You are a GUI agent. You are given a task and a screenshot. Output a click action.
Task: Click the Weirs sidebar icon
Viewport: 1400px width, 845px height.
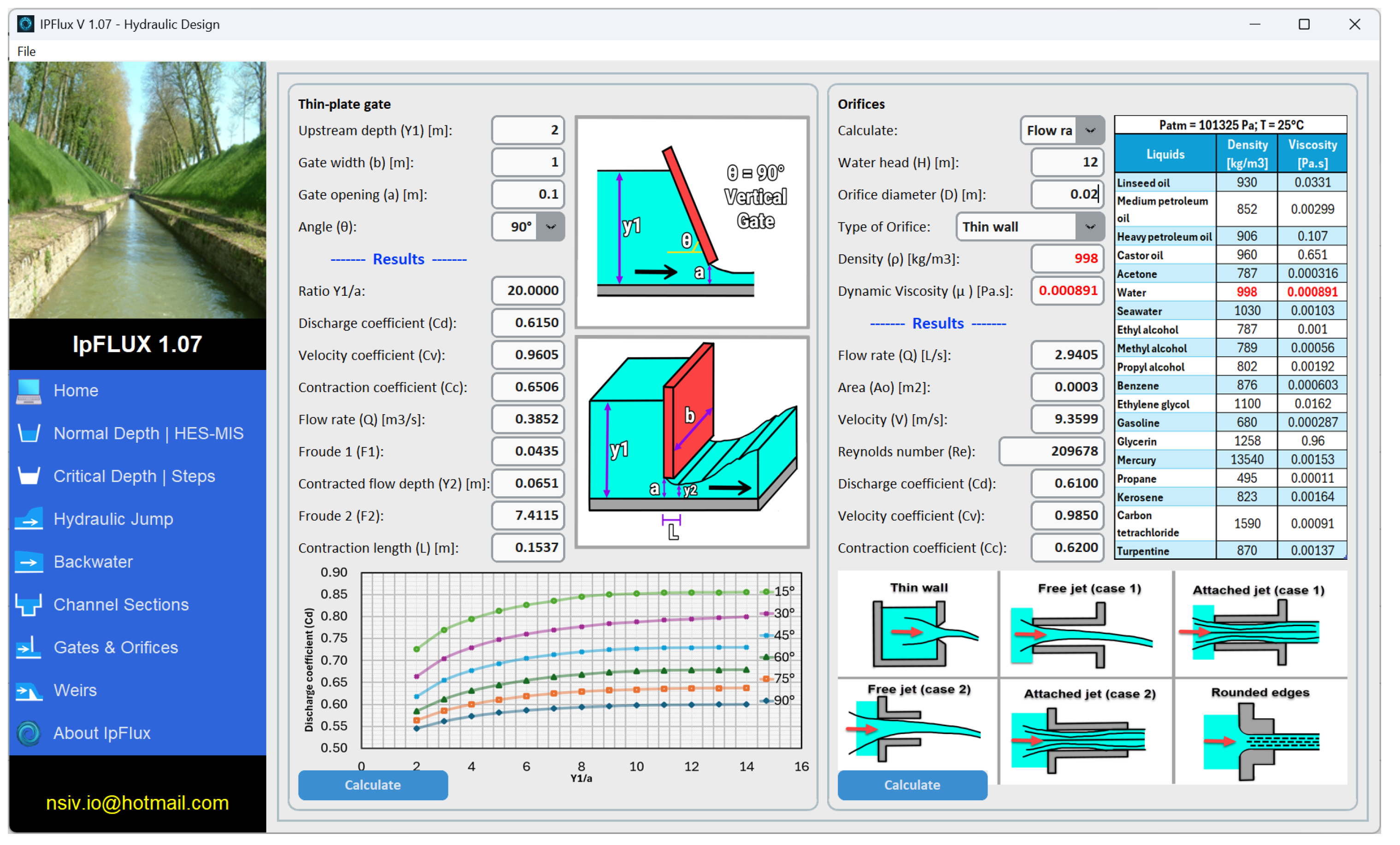coord(29,691)
